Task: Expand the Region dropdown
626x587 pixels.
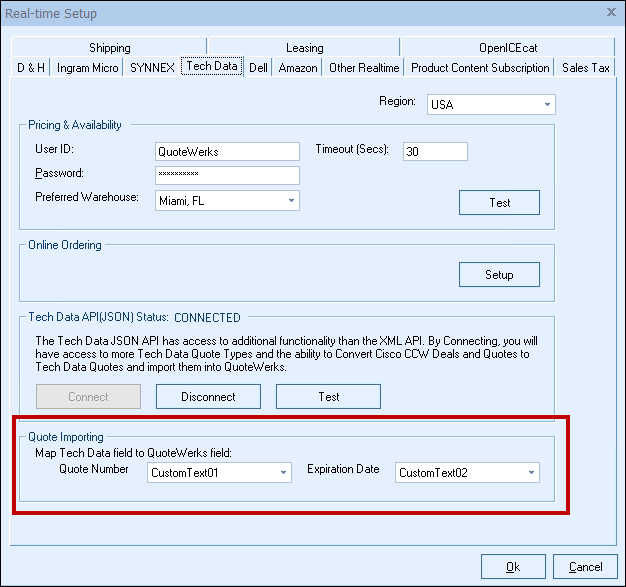Action: pos(491,105)
